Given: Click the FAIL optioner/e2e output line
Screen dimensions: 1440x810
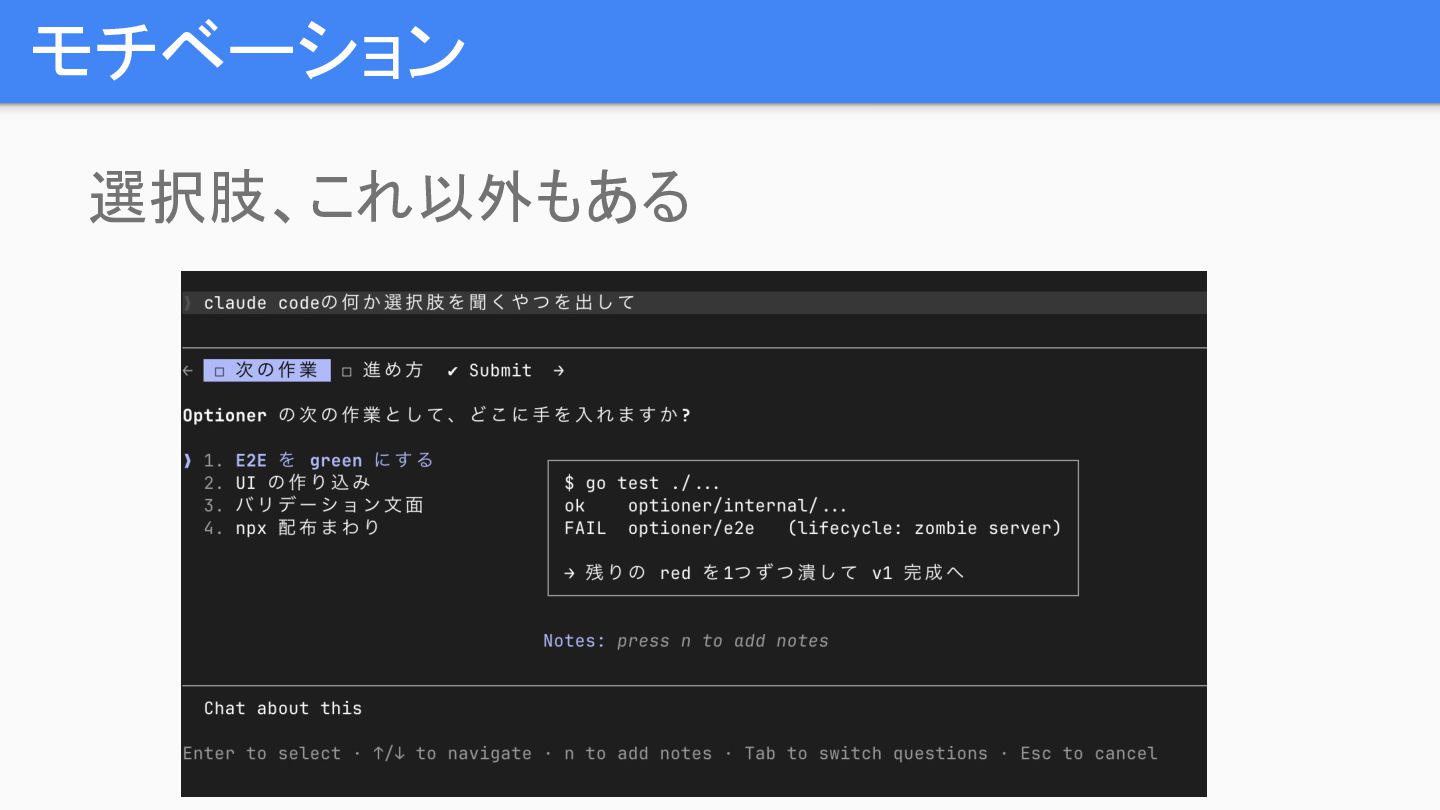Looking at the screenshot, I should [813, 527].
